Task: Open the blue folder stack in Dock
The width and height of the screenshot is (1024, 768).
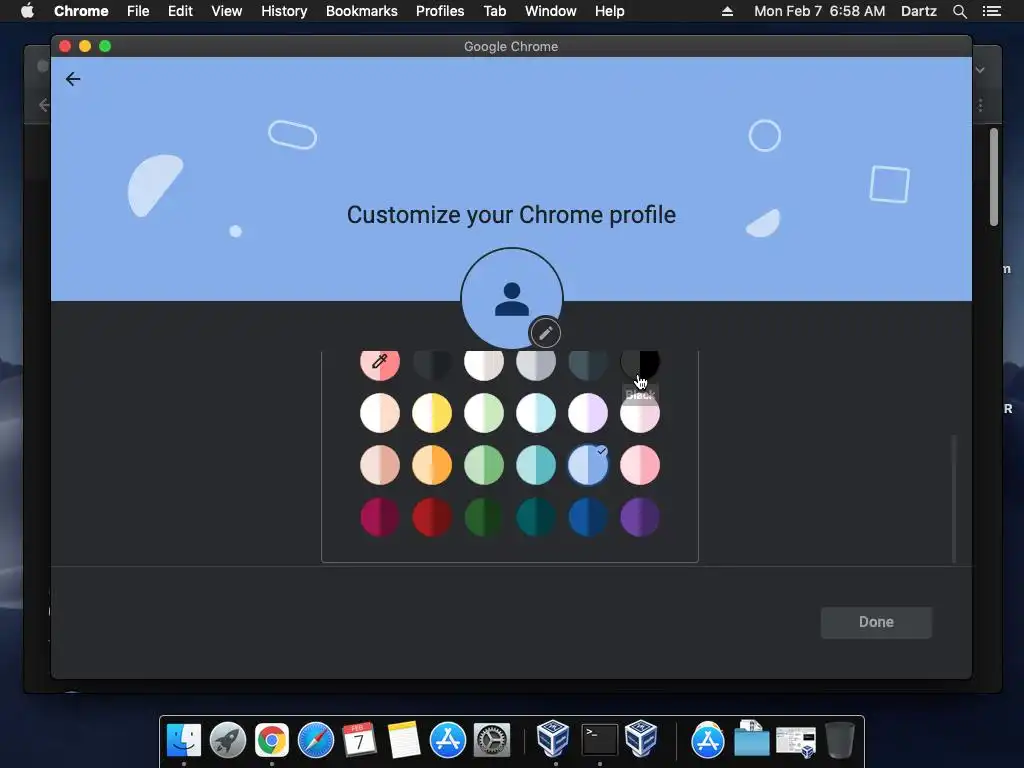Action: pos(751,739)
